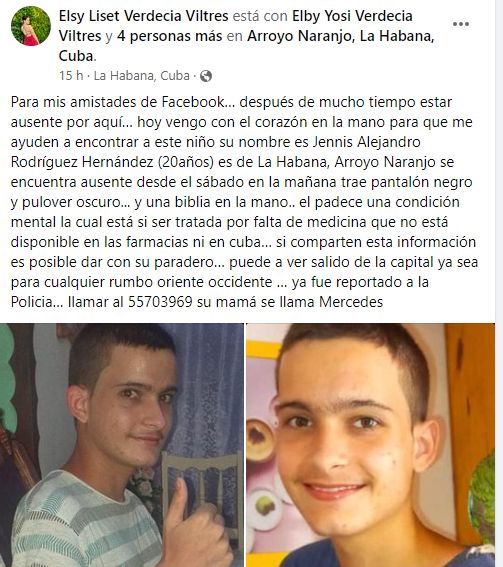Show the "4 personas más" tagged list
Image resolution: width=503 pixels, height=567 pixels.
click(170, 36)
